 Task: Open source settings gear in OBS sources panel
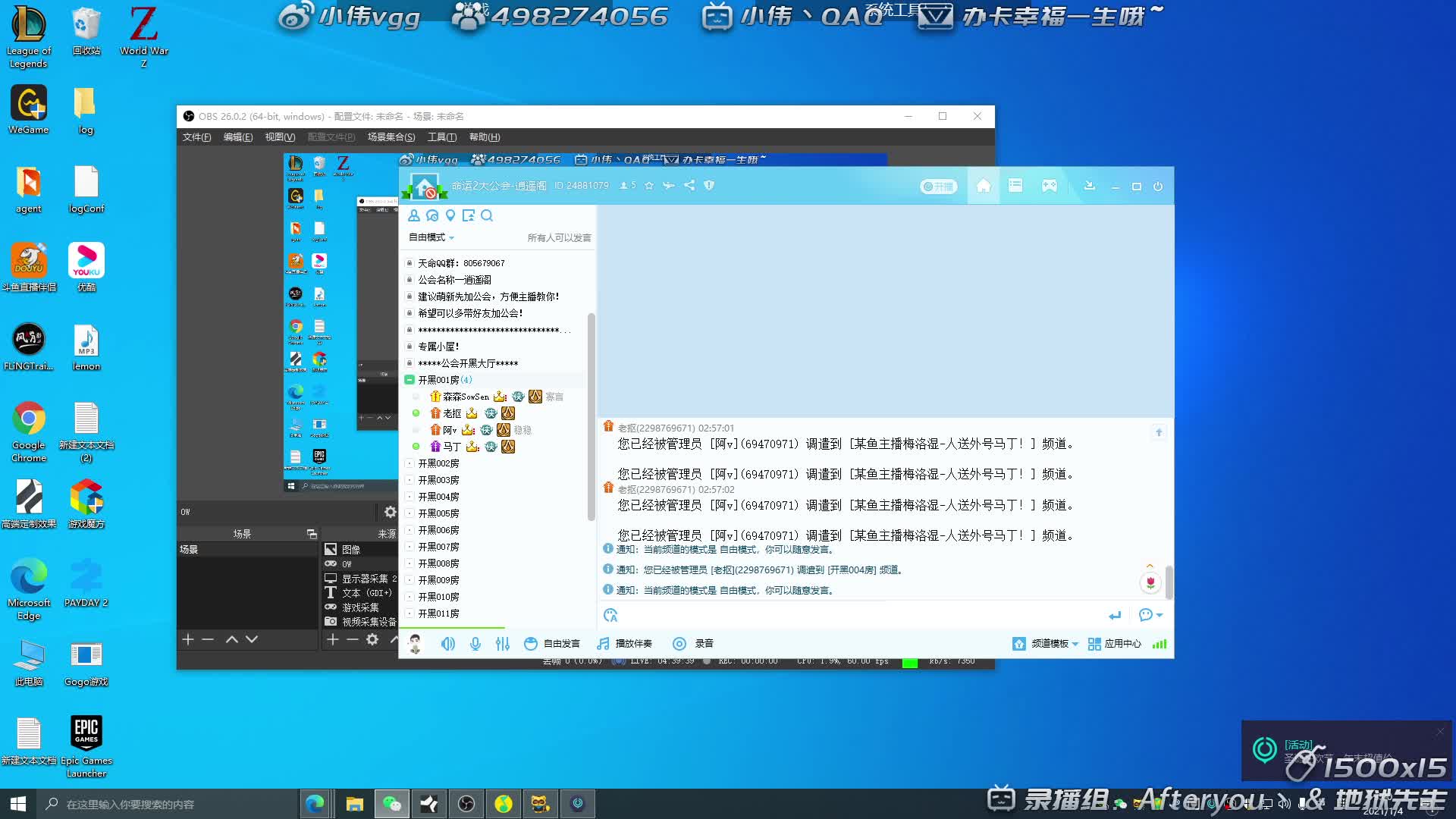[x=372, y=639]
